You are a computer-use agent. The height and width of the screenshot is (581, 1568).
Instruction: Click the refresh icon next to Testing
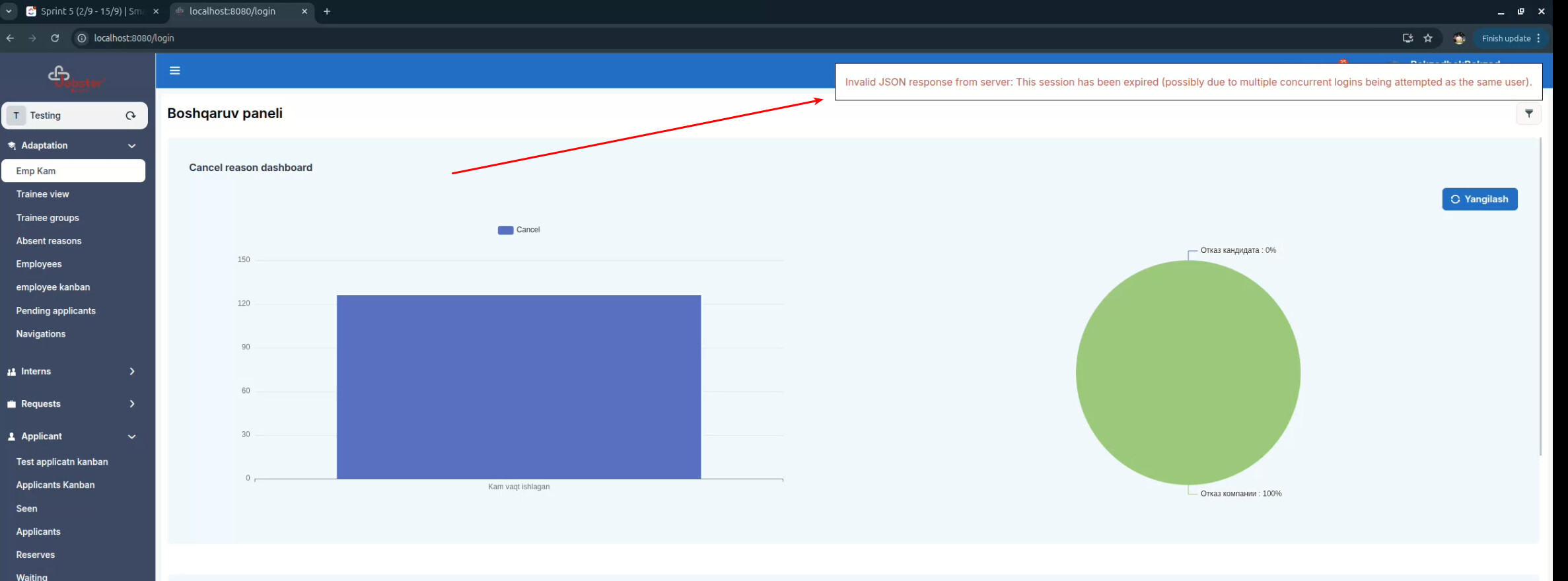click(x=131, y=116)
